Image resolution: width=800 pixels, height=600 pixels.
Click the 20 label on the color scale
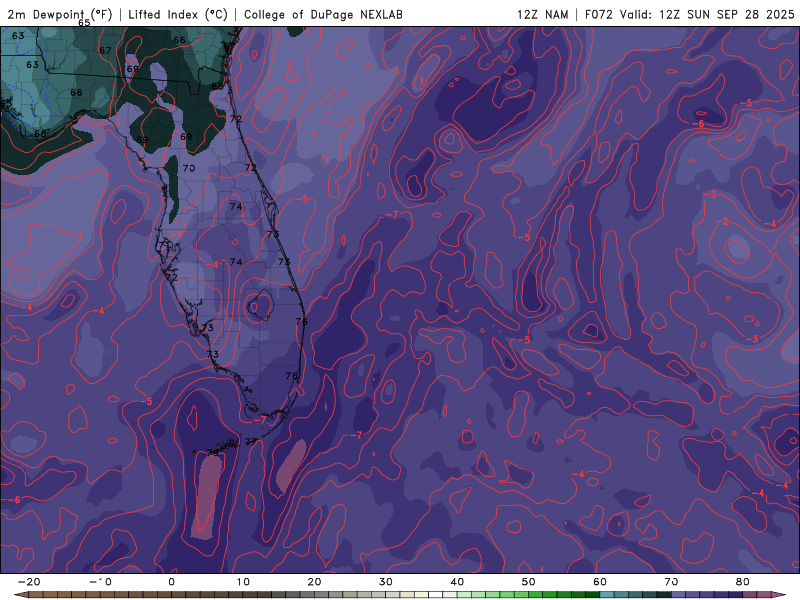tap(314, 582)
